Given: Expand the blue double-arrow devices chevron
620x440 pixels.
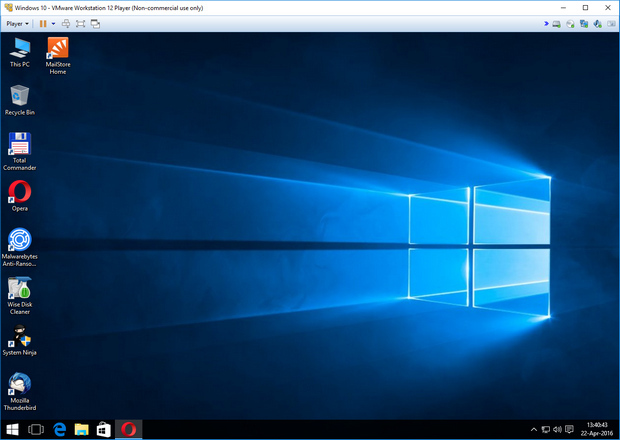Looking at the screenshot, I should tap(546, 24).
